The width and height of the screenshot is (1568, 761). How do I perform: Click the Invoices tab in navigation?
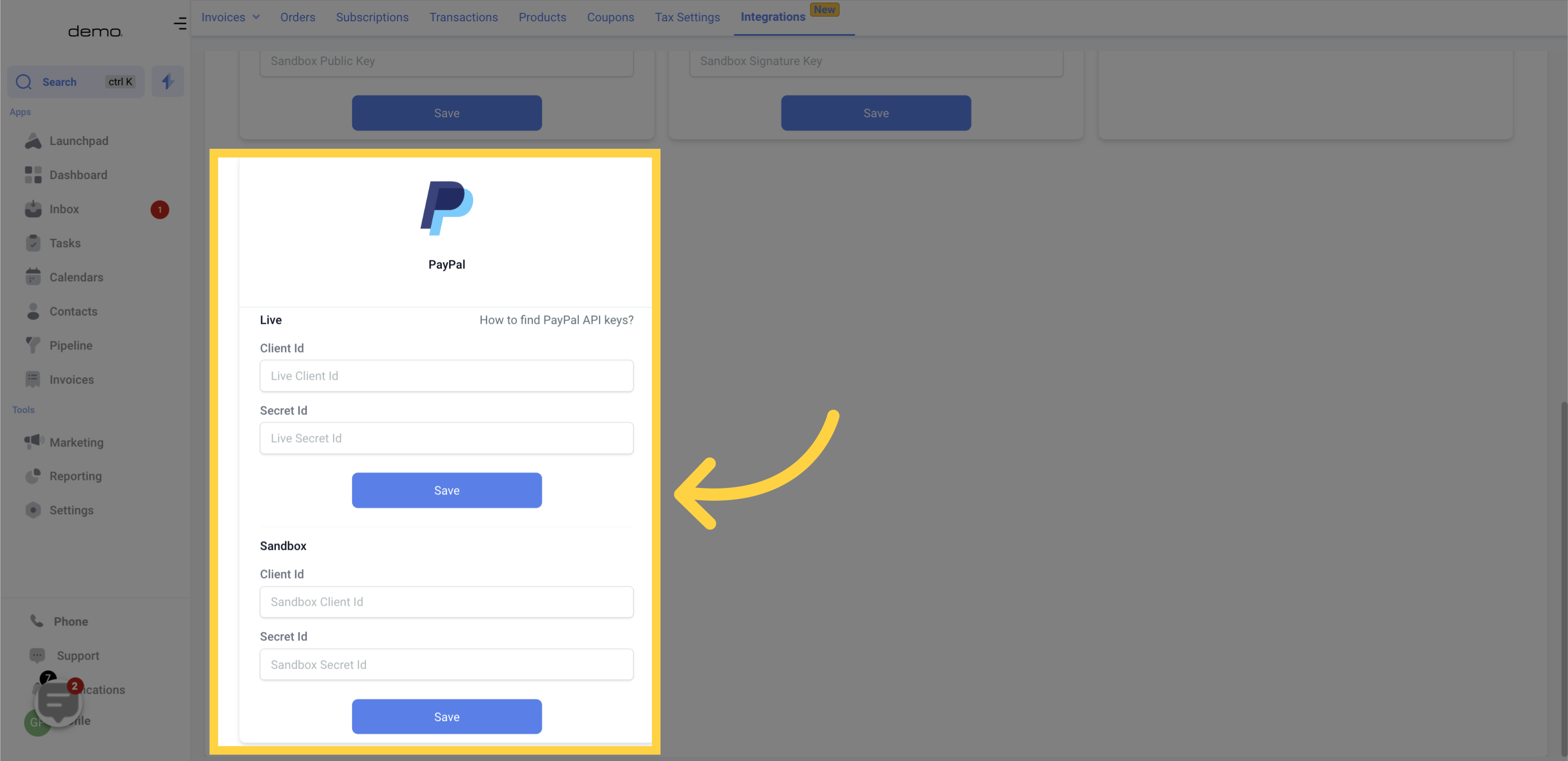pyautogui.click(x=223, y=17)
